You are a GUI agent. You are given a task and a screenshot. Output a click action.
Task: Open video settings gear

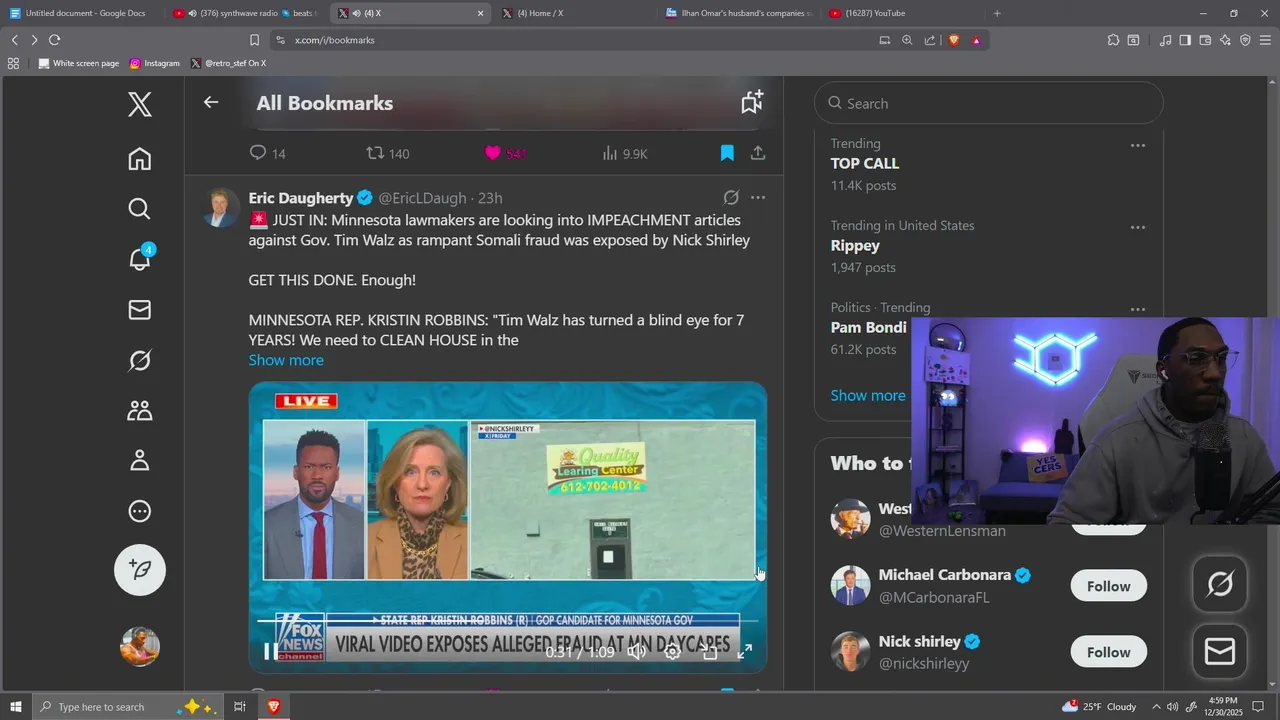673,652
